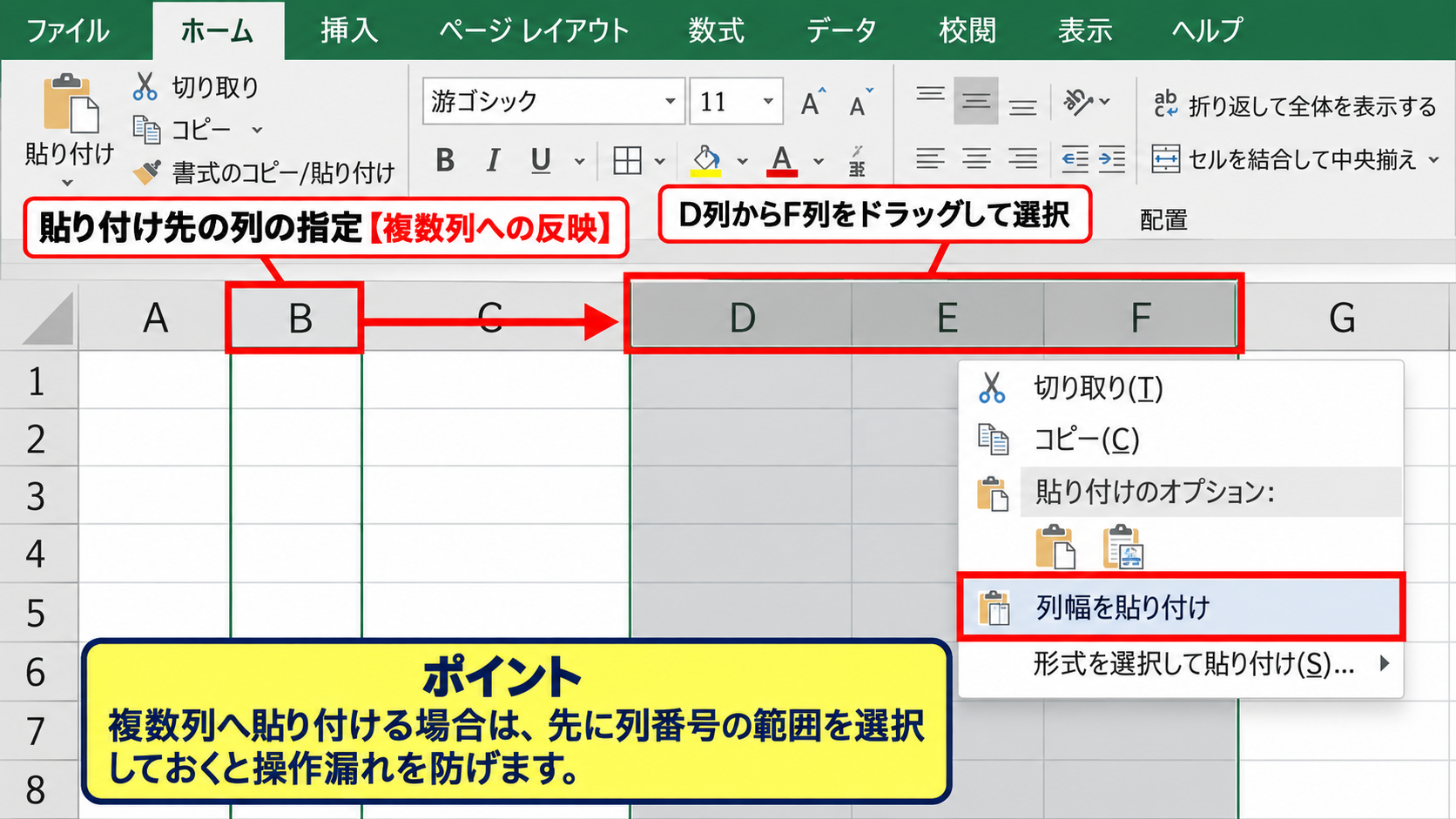Expand the Copy dropdown arrow
The image size is (1456, 819).
(x=257, y=130)
